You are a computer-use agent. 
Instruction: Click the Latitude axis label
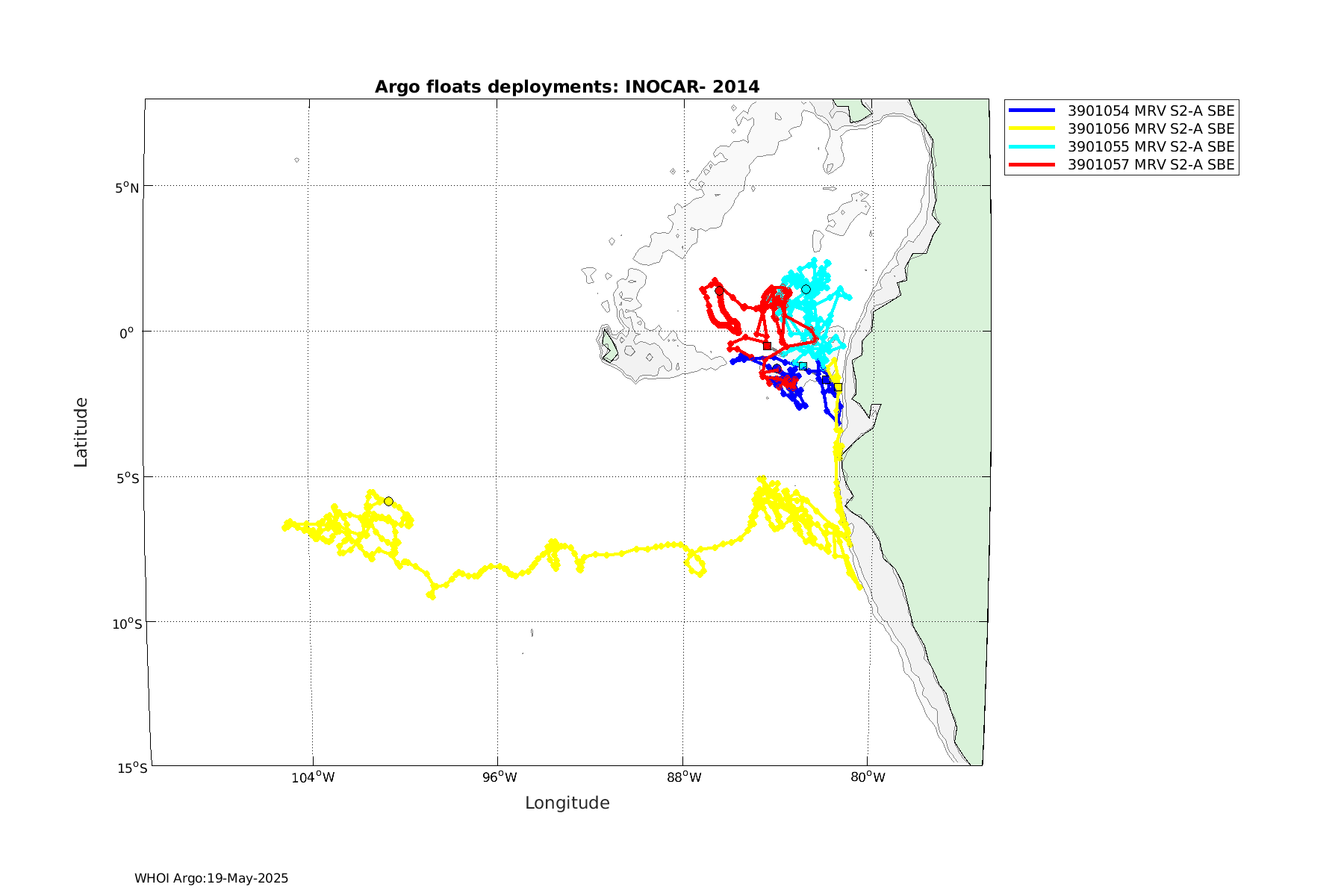pyautogui.click(x=81, y=432)
